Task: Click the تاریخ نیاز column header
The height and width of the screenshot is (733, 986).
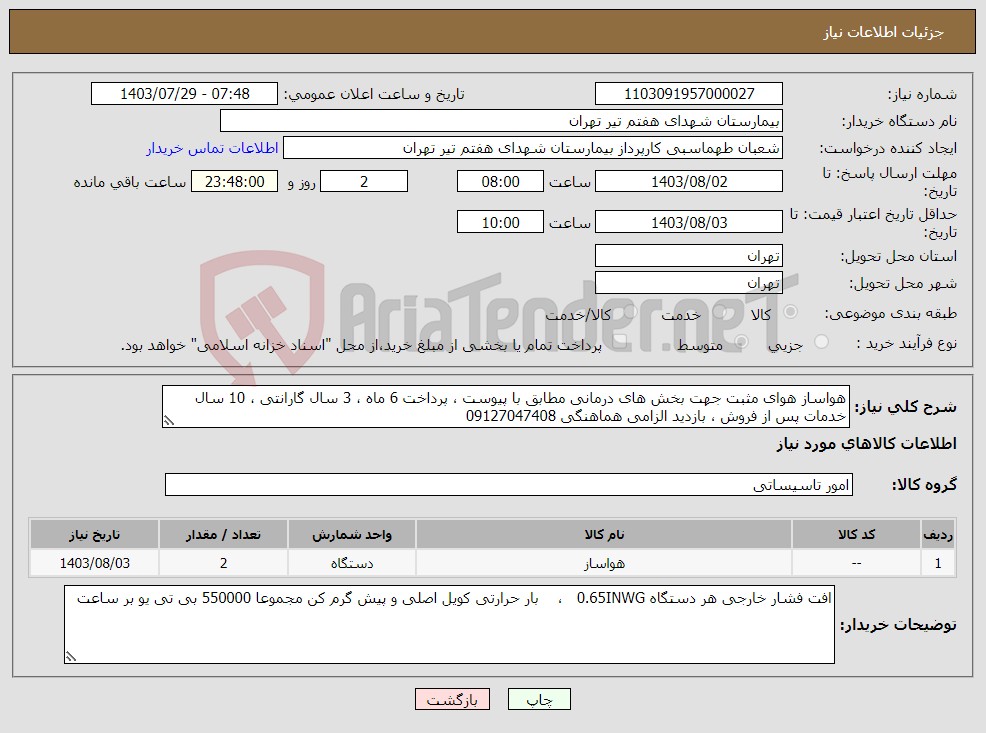Action: tap(94, 534)
